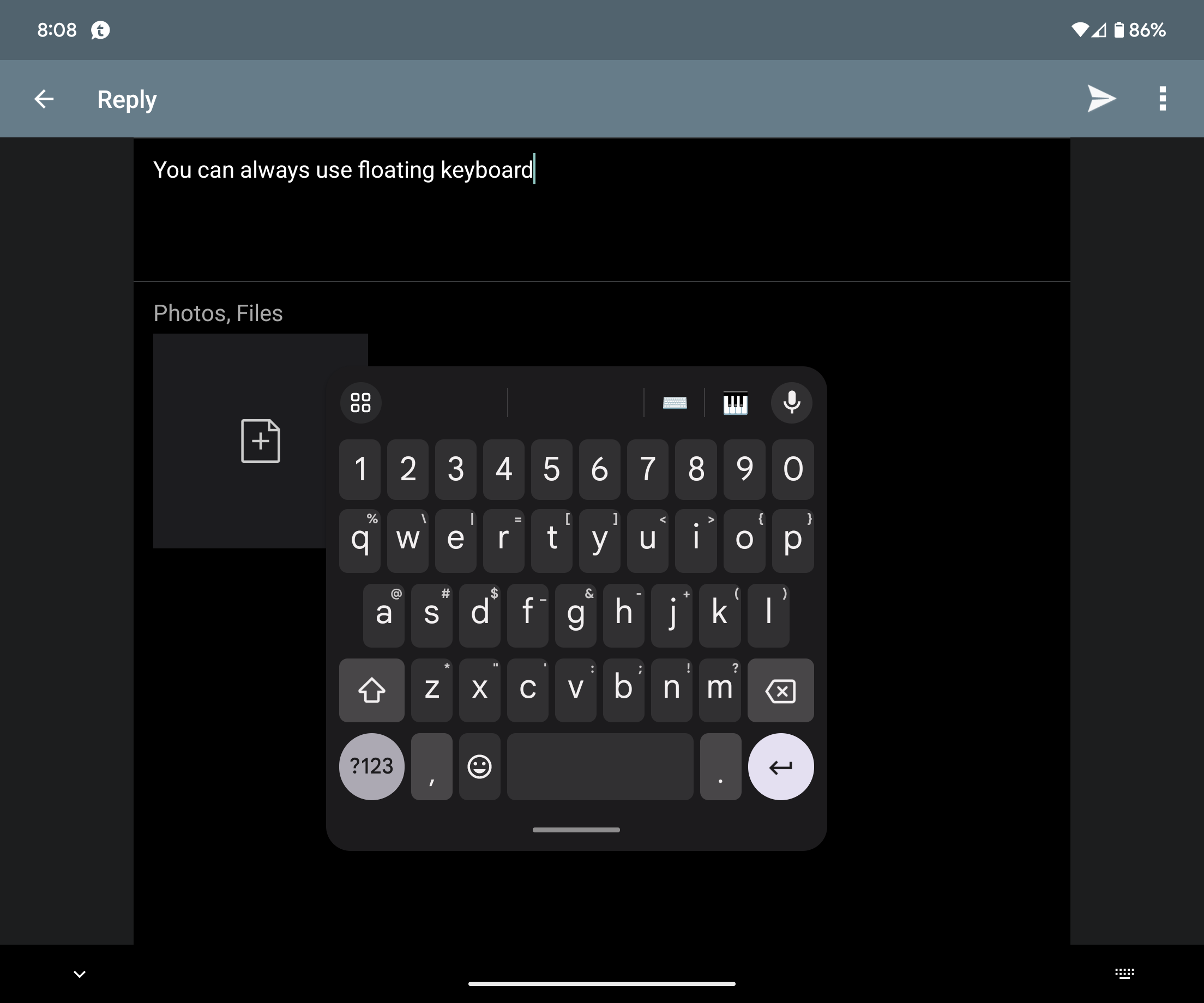Switch to ?123 symbols layout
This screenshot has height=1003, width=1204.
point(371,766)
